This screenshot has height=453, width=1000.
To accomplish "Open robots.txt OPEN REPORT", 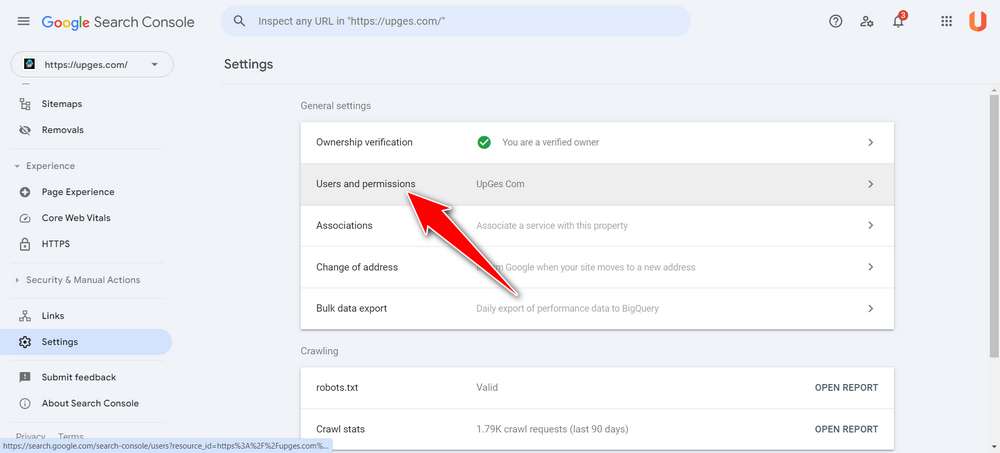I will pos(846,387).
